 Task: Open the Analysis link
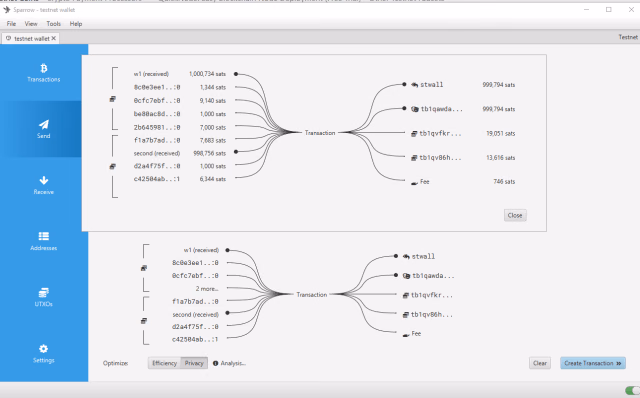tap(233, 363)
